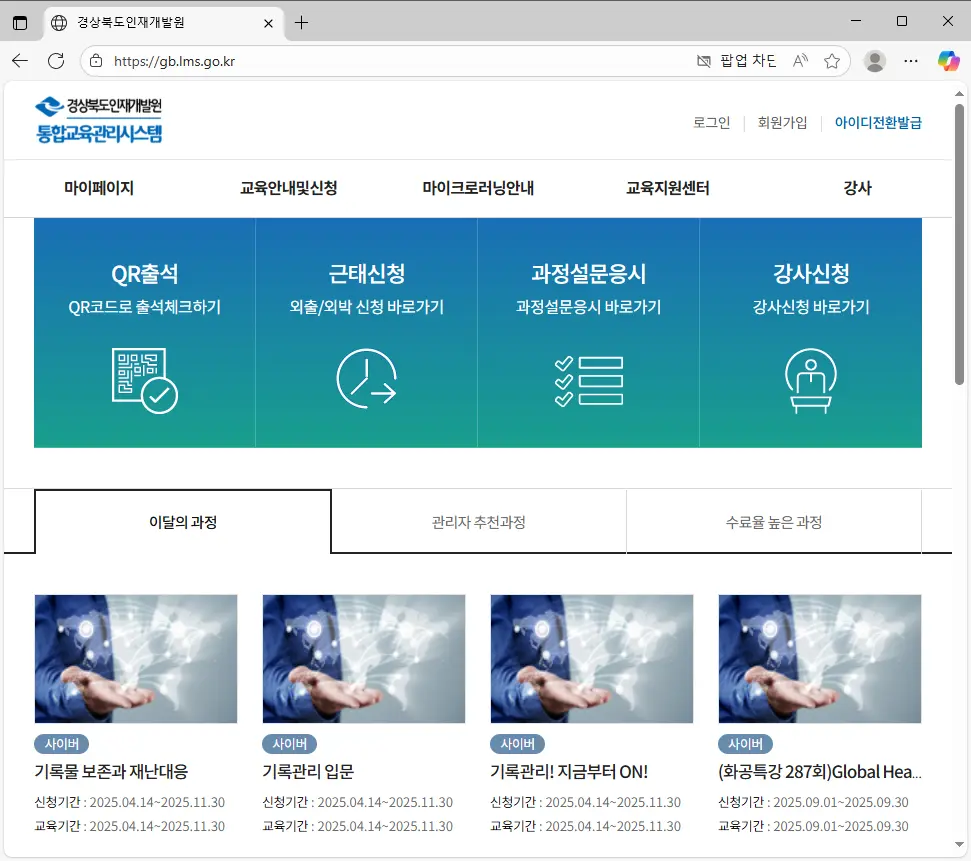Viewport: 971px width, 861px height.
Task: Click the QR code attendance icon
Action: click(145, 380)
